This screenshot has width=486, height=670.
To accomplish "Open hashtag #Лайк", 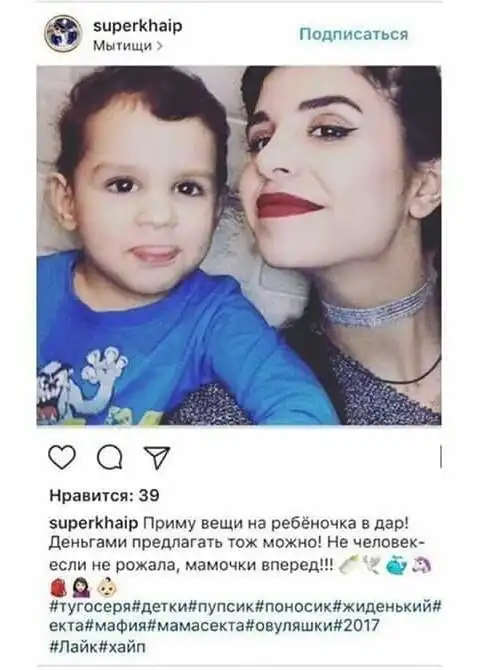I will tap(74, 646).
